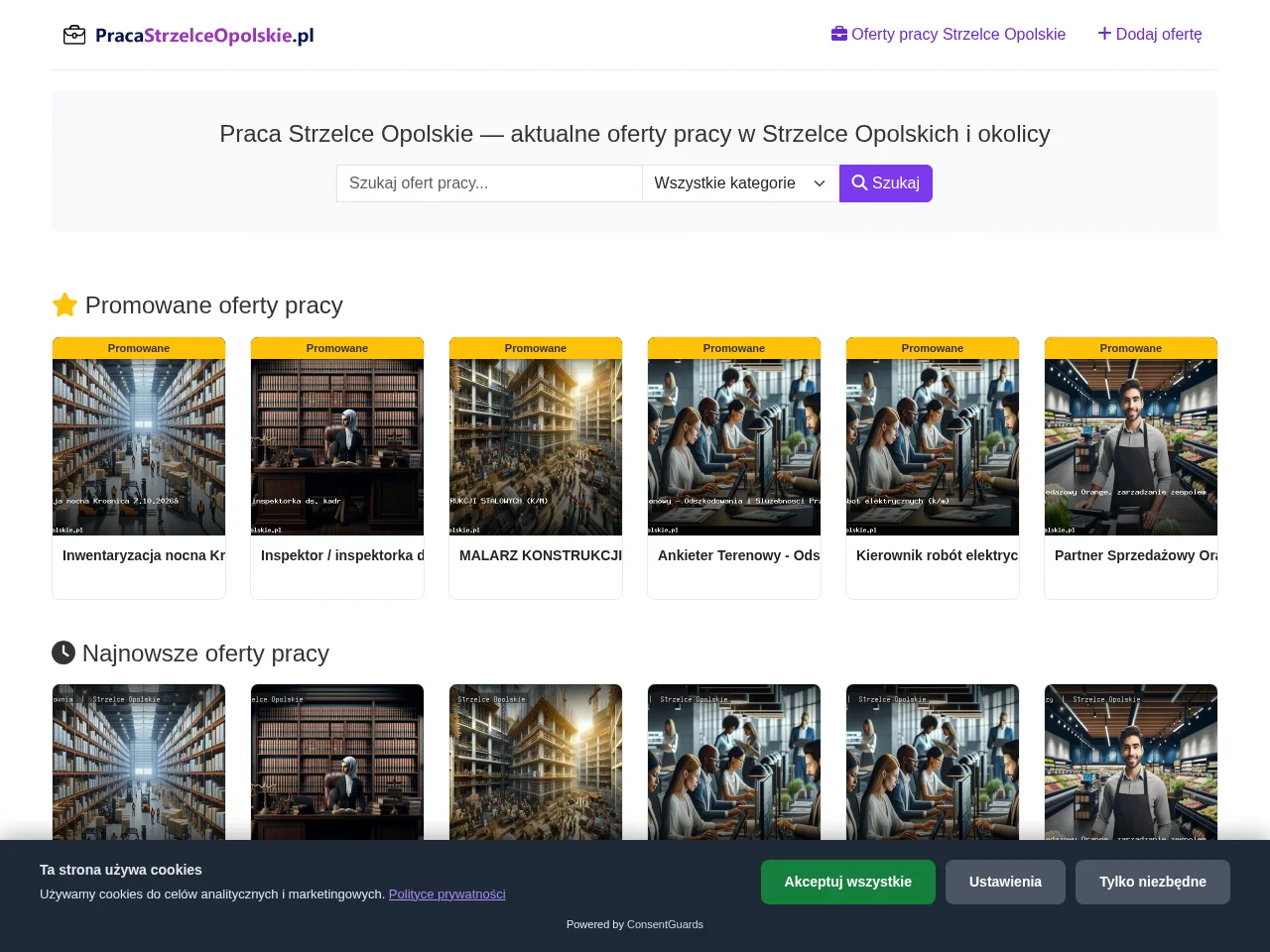The height and width of the screenshot is (952, 1270).
Task: Open promoted Partner Sprzedażowy Orange image
Action: (x=1131, y=447)
